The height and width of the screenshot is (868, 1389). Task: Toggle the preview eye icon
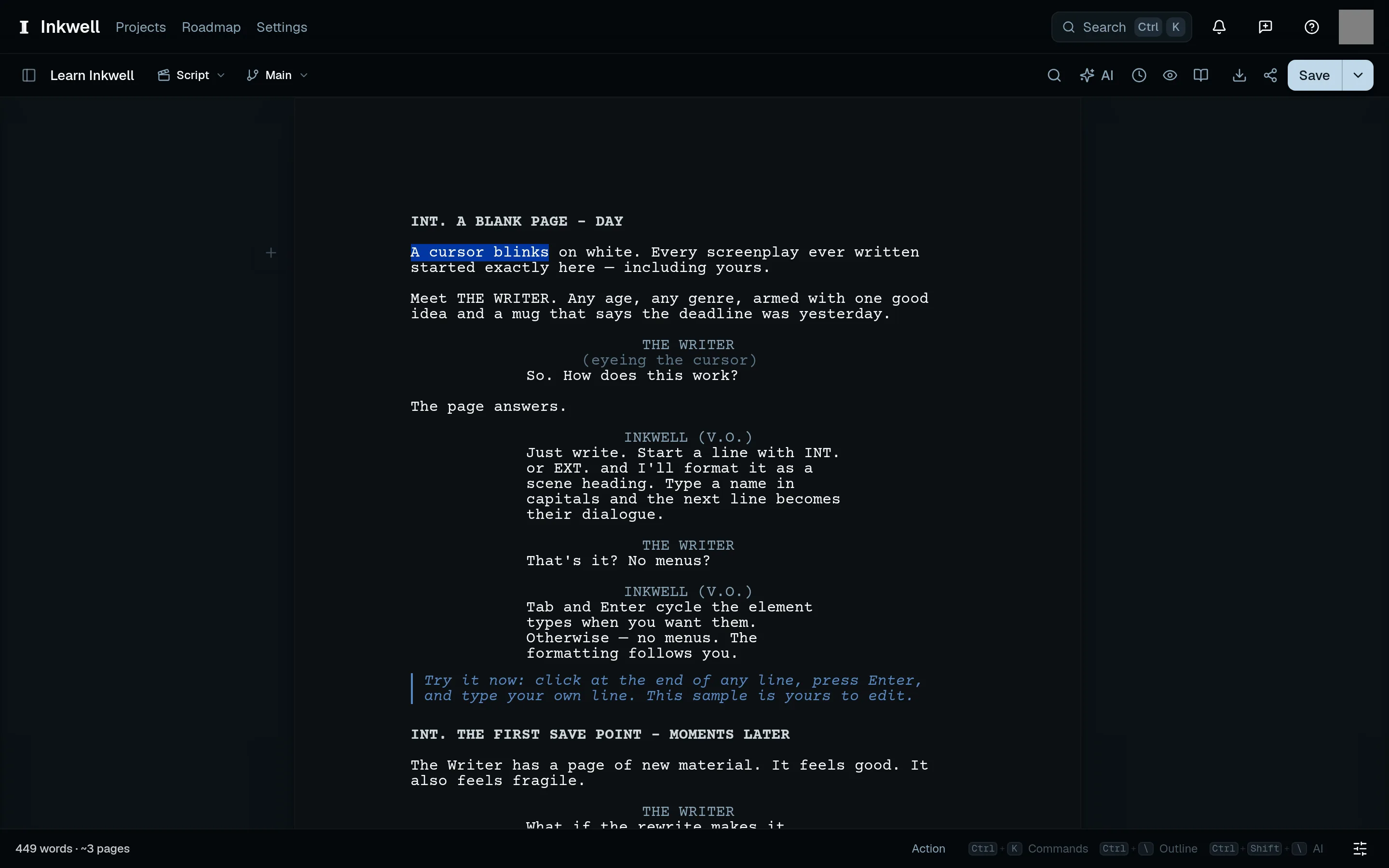(x=1170, y=75)
